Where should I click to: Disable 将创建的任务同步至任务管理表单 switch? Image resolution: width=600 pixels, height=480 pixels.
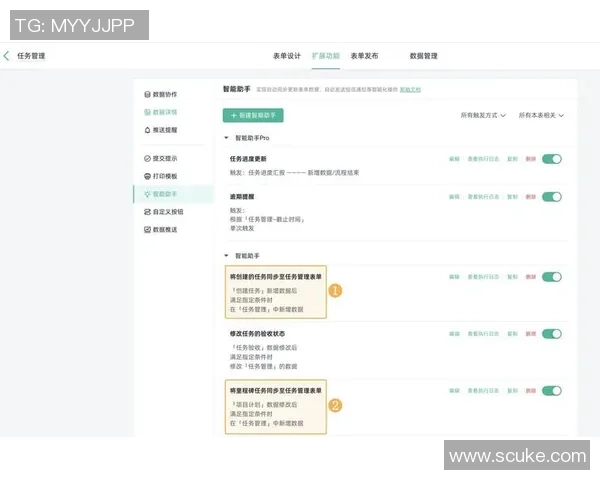(x=552, y=277)
